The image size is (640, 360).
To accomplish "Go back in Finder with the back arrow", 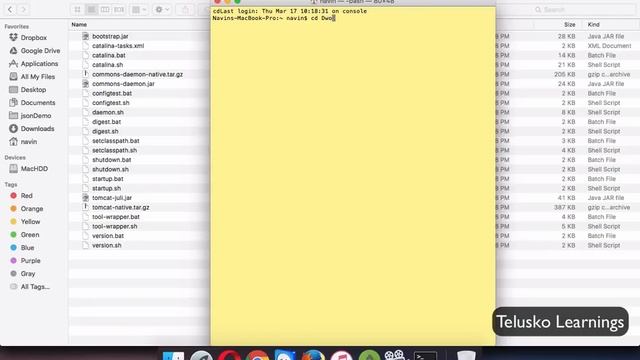I will coord(10,9).
